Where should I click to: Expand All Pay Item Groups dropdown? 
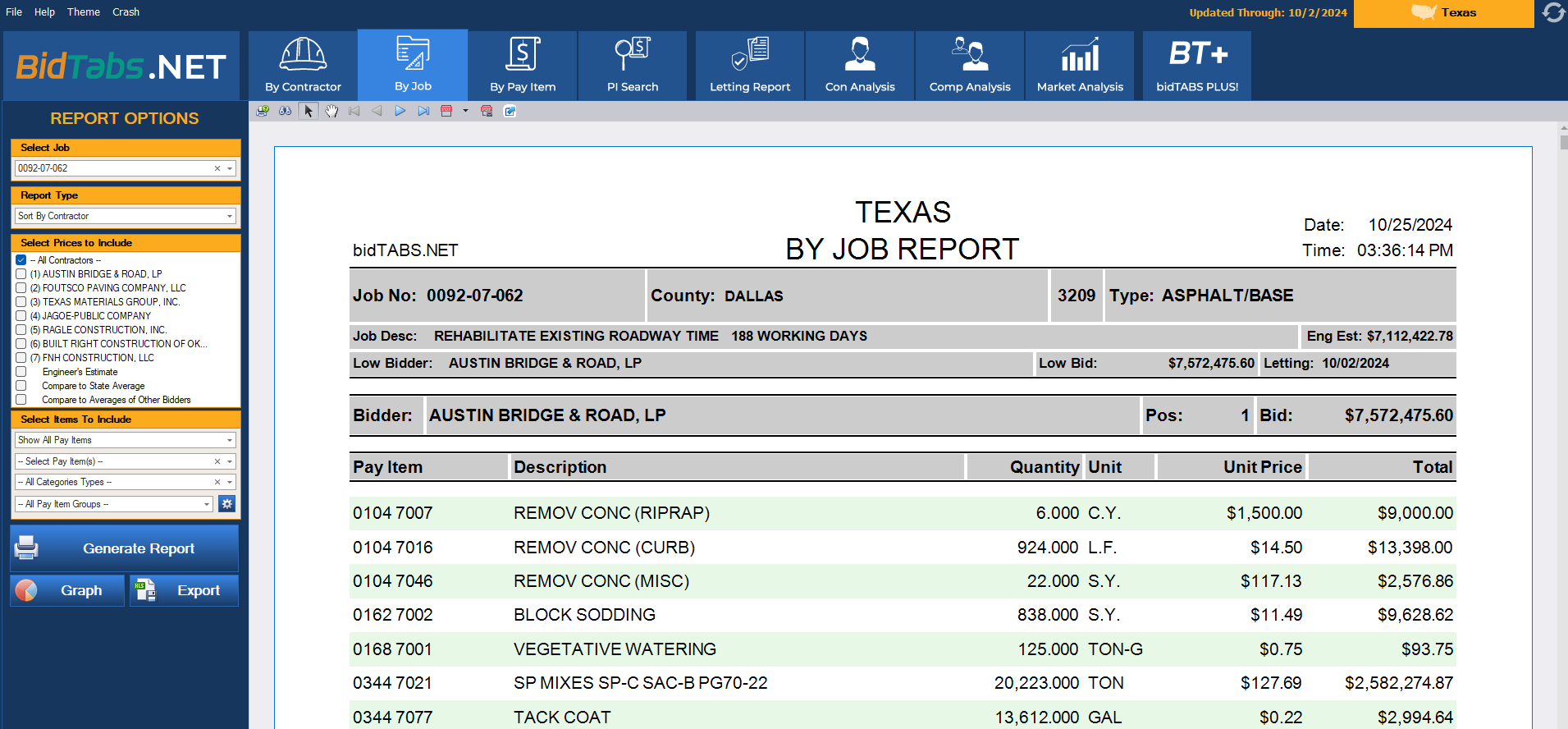207,504
